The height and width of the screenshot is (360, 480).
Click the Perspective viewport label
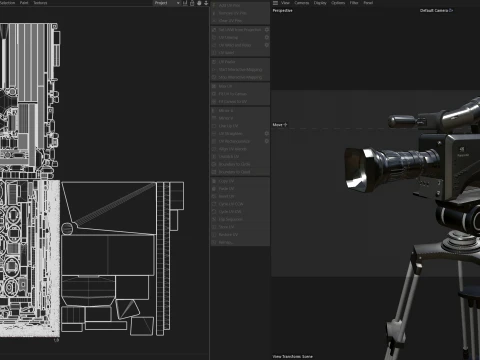282,11
